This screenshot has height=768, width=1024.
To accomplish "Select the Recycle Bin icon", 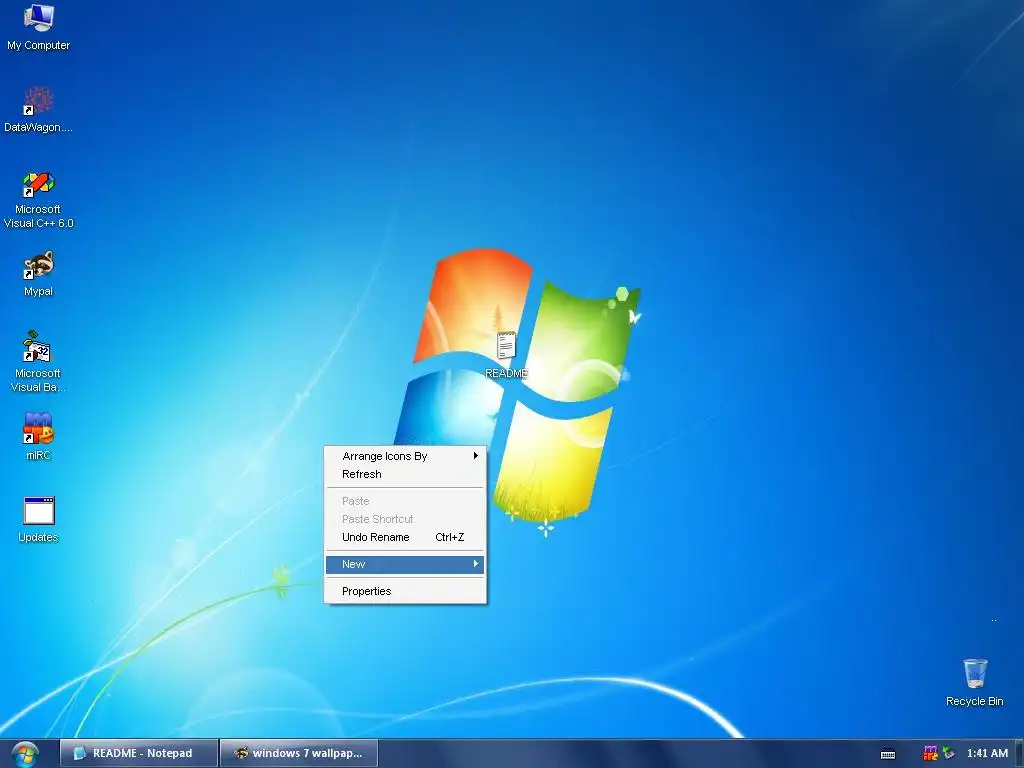I will point(974,682).
